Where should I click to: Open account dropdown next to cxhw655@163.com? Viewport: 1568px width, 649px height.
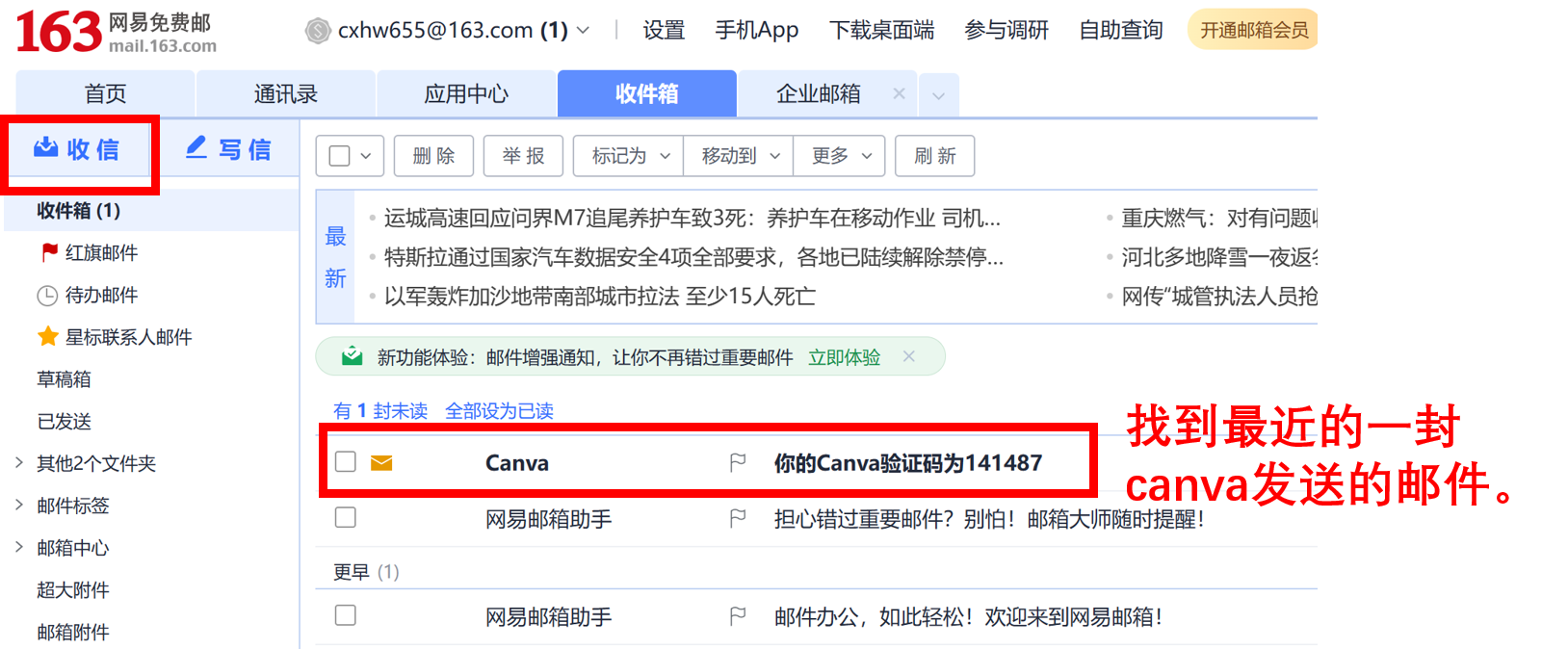click(x=583, y=31)
